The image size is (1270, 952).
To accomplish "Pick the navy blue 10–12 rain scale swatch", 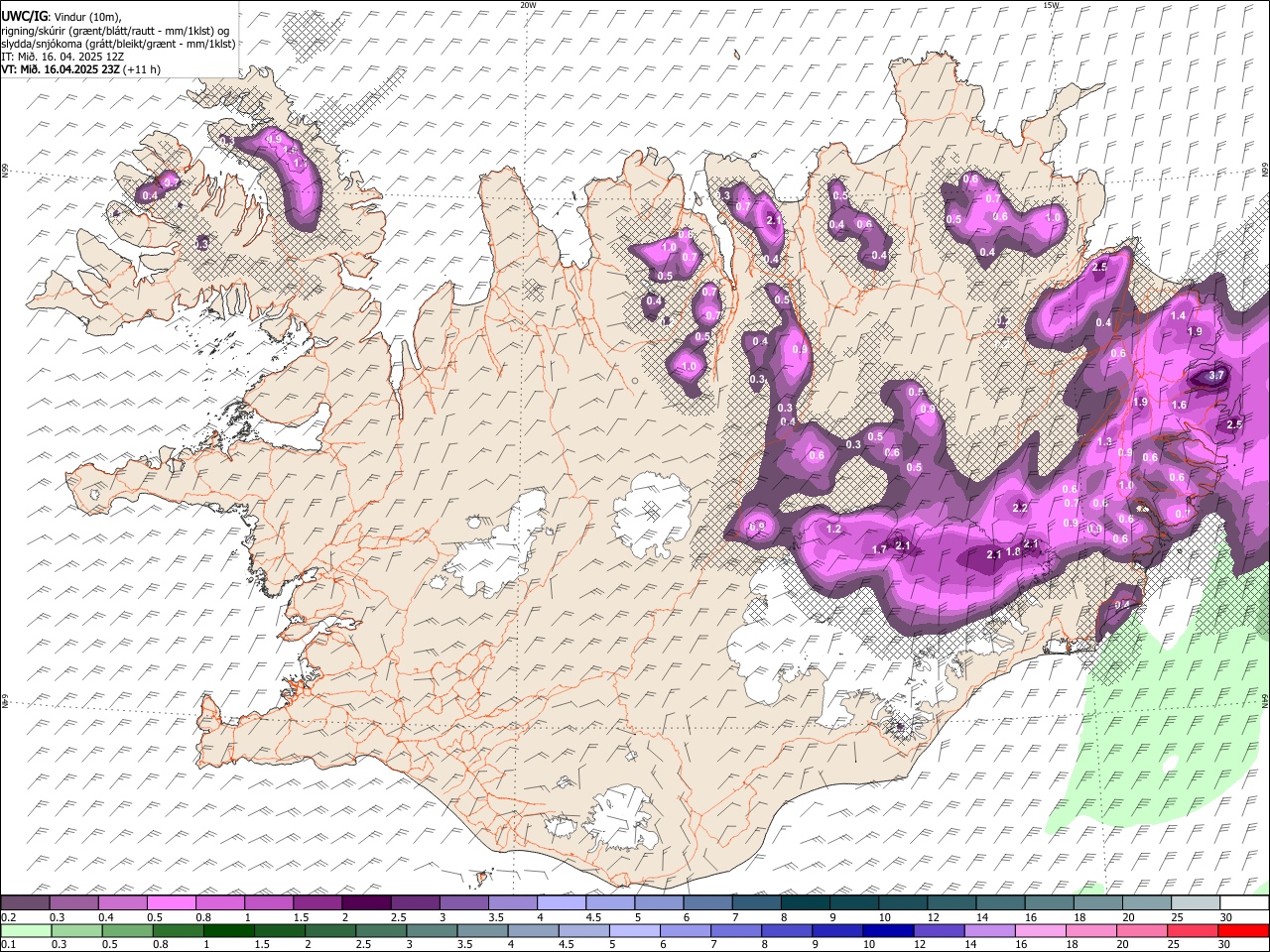I will click(x=887, y=930).
